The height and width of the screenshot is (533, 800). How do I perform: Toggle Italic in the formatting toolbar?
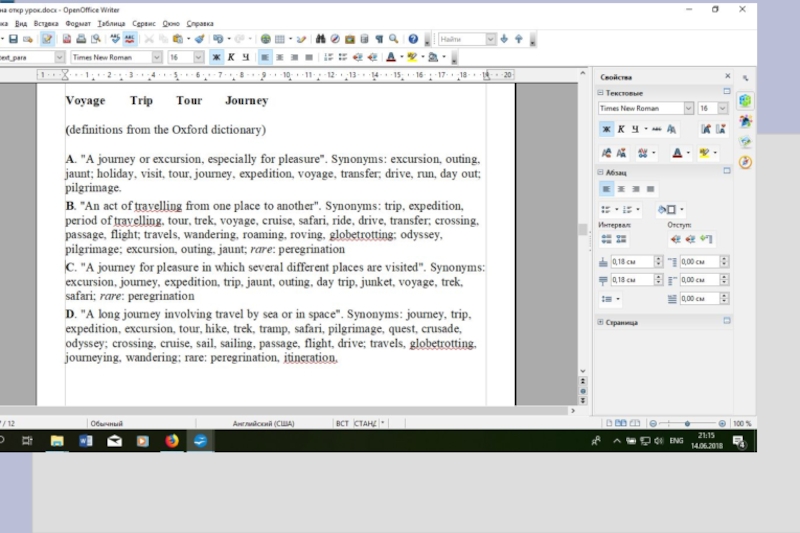[231, 57]
